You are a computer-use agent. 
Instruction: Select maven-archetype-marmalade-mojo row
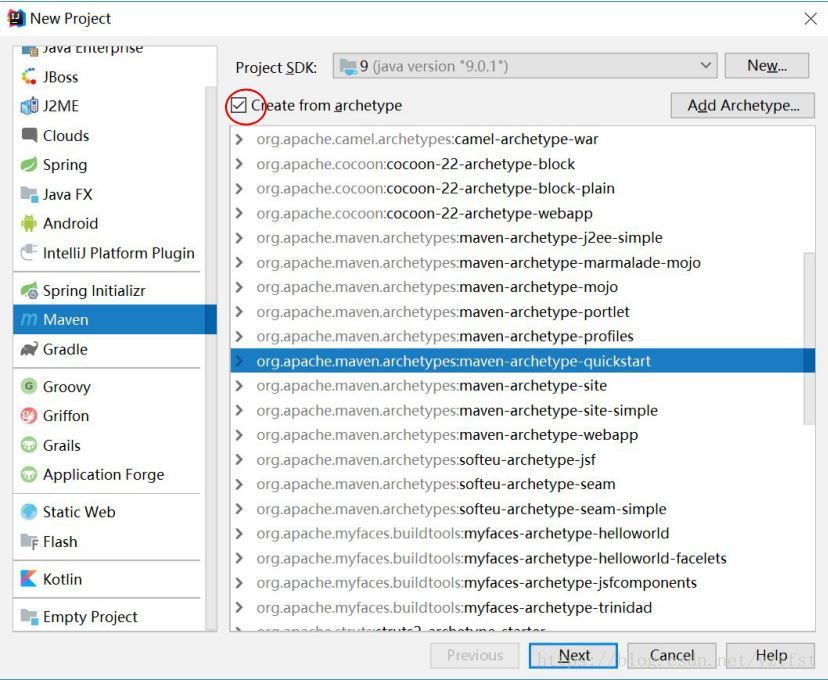coord(522,262)
